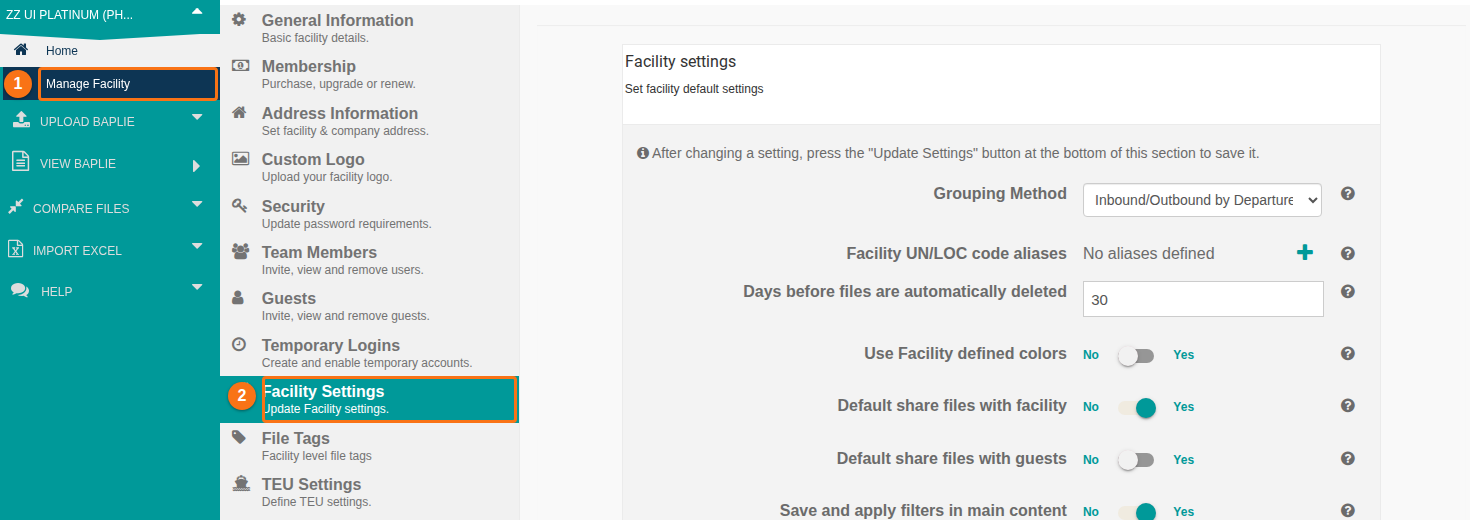The width and height of the screenshot is (1470, 520).
Task: Click the Help speech bubbles icon
Action: tap(20, 290)
